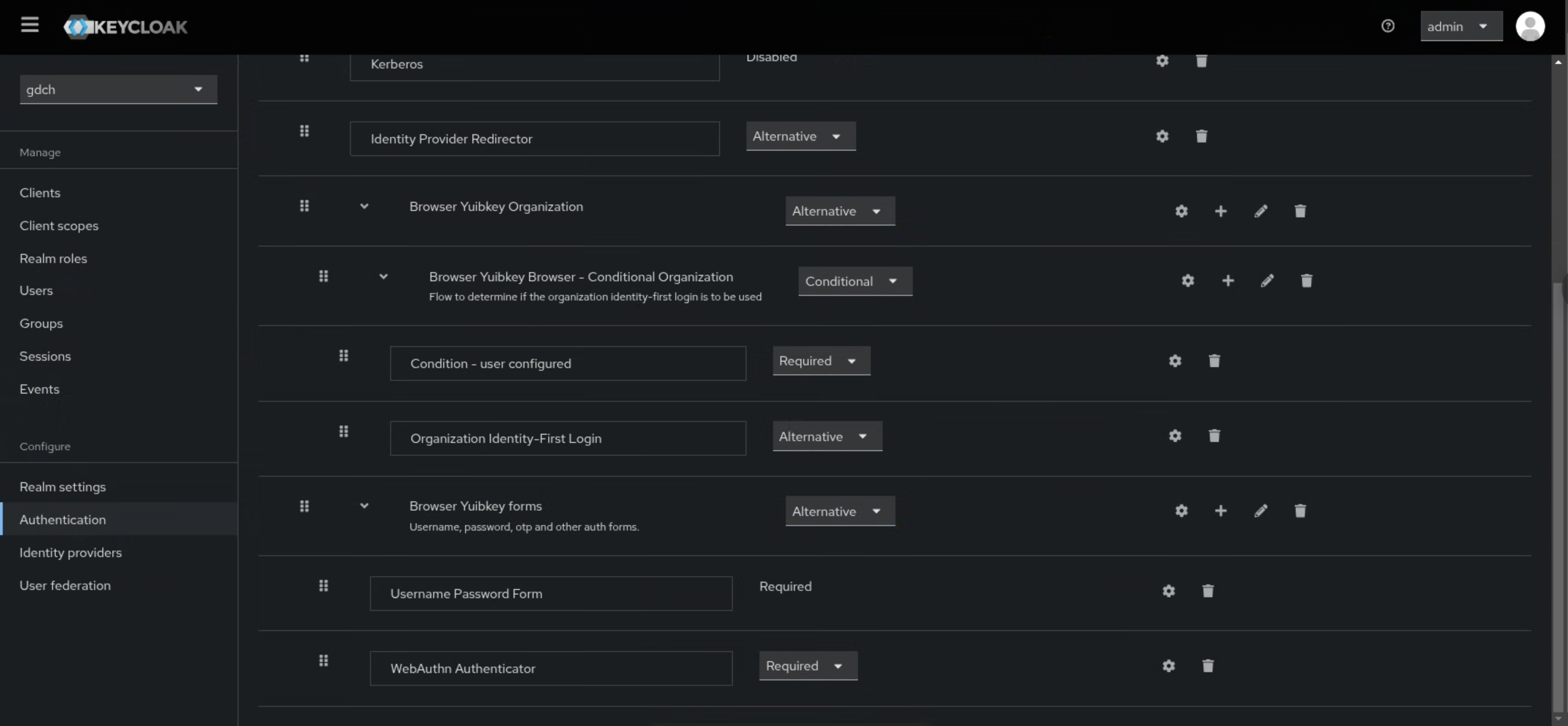Viewport: 1568px width, 726px height.
Task: Open Realm settings sidebar item
Action: tap(63, 487)
